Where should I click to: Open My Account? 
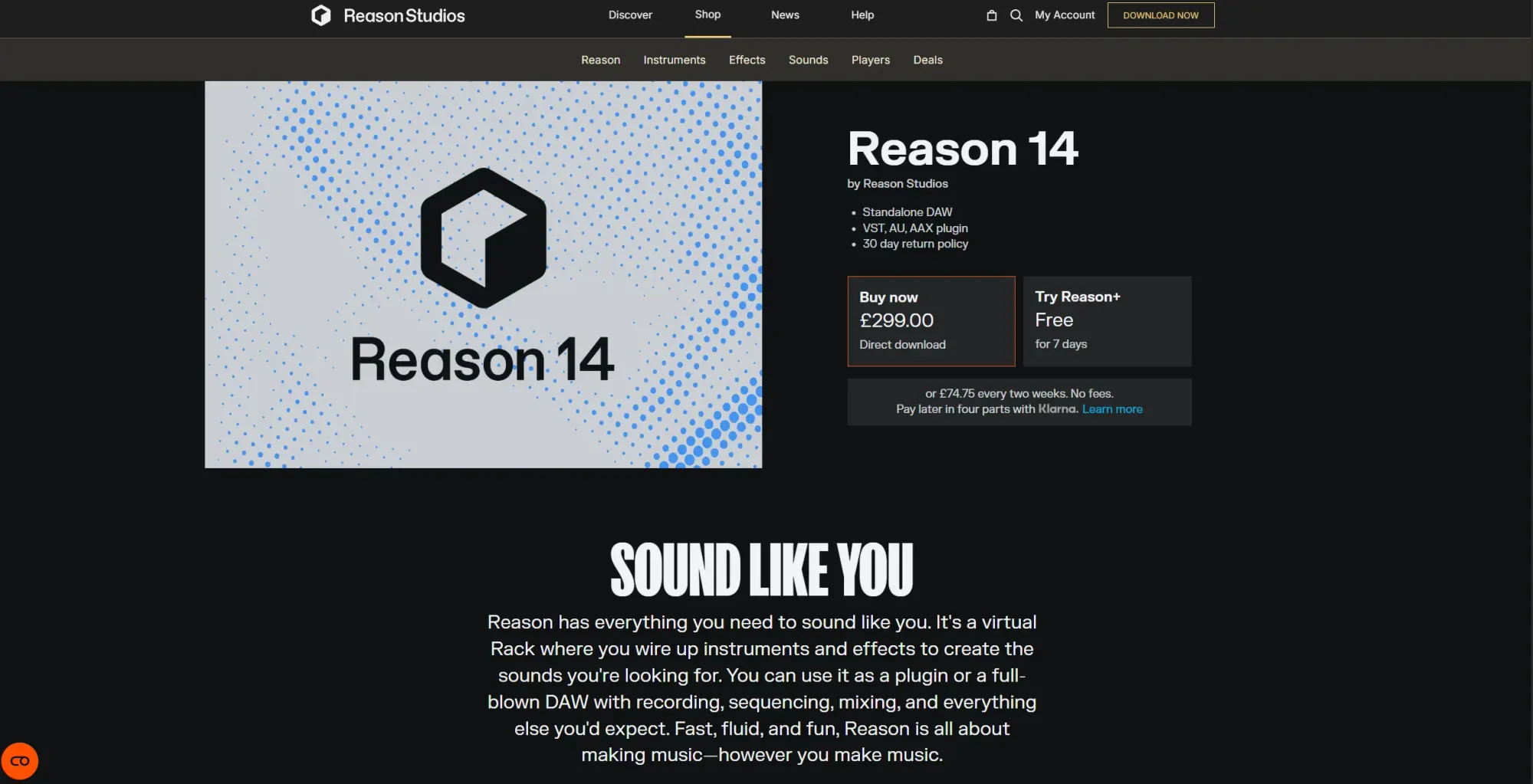(x=1065, y=15)
